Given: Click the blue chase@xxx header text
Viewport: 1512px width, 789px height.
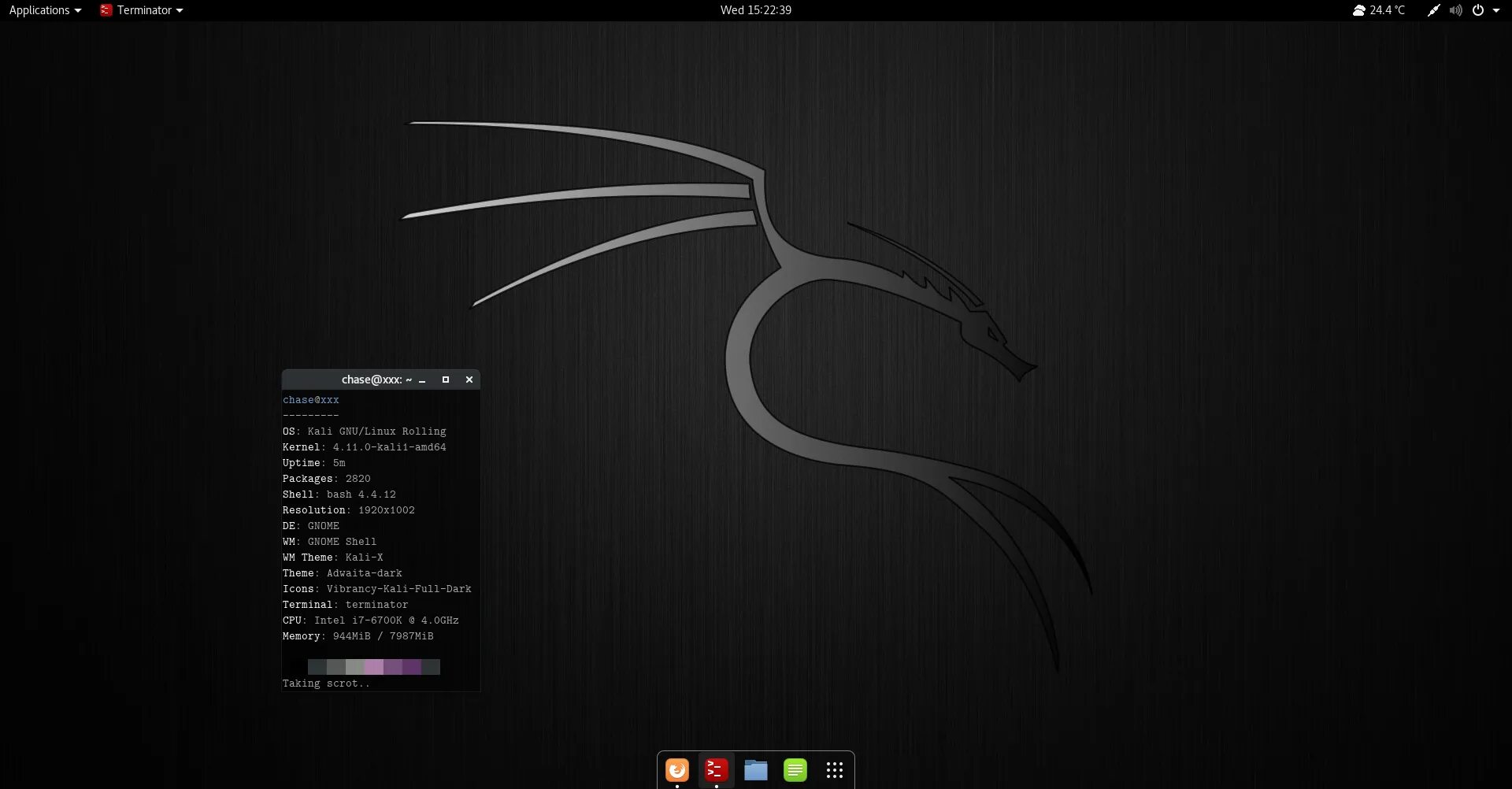Looking at the screenshot, I should 311,400.
